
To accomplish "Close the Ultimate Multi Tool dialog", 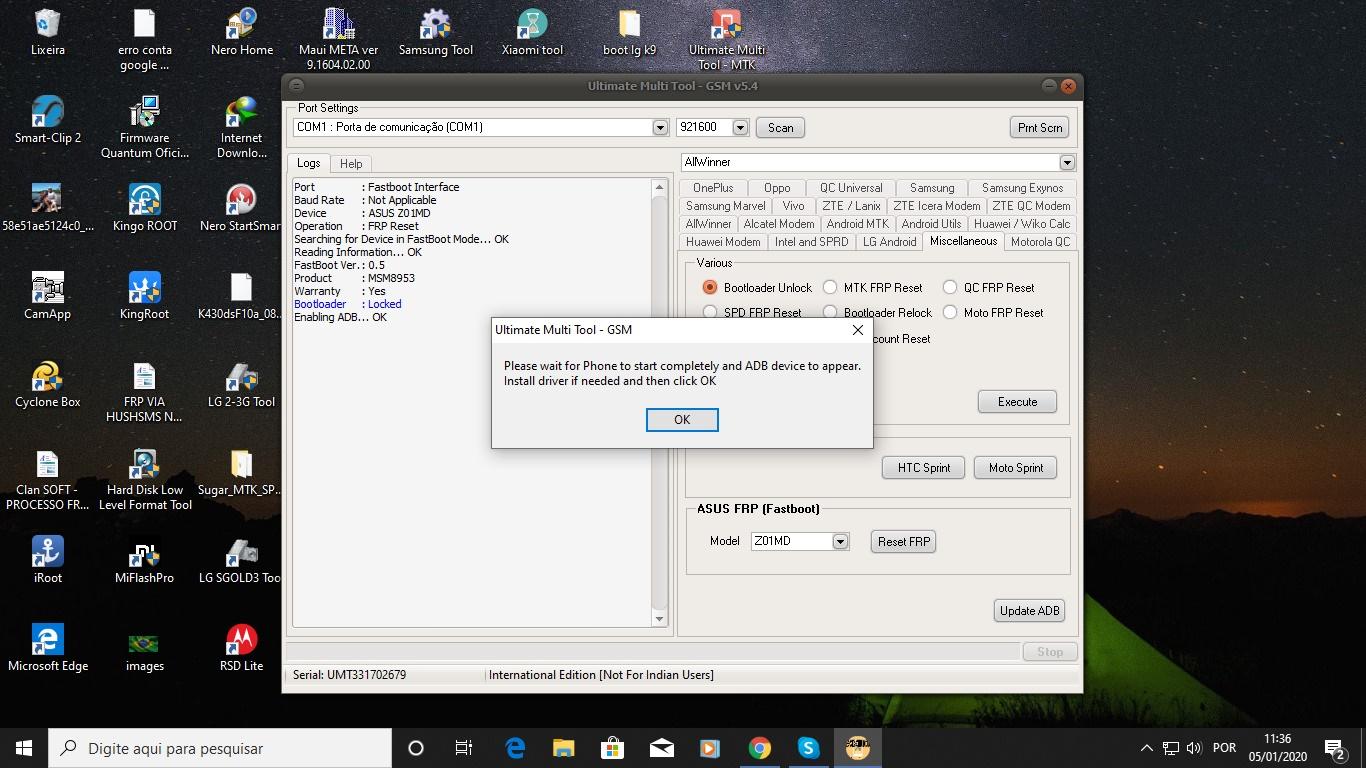I will click(857, 330).
